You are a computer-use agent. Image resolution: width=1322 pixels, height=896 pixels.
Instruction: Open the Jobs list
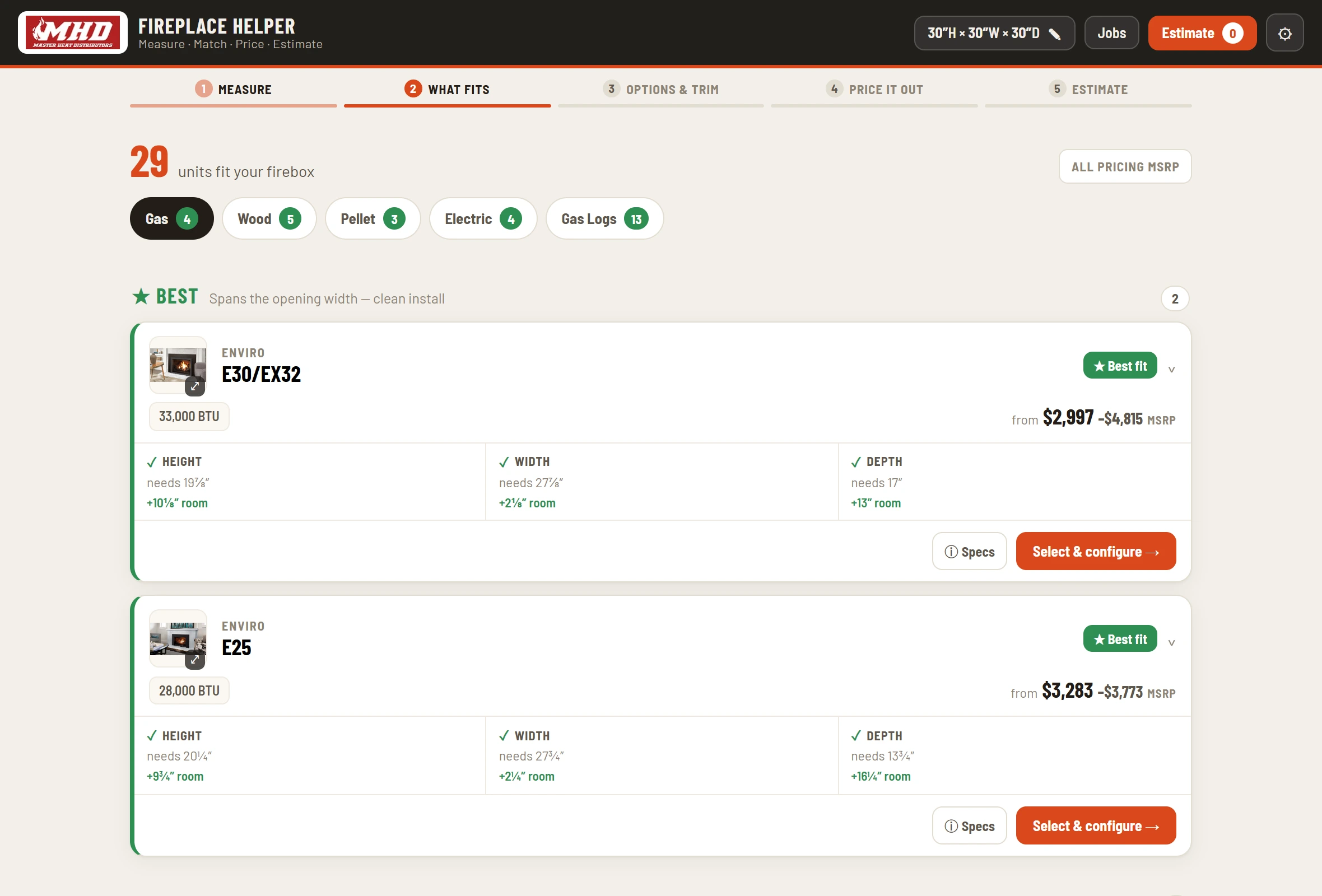[1111, 34]
